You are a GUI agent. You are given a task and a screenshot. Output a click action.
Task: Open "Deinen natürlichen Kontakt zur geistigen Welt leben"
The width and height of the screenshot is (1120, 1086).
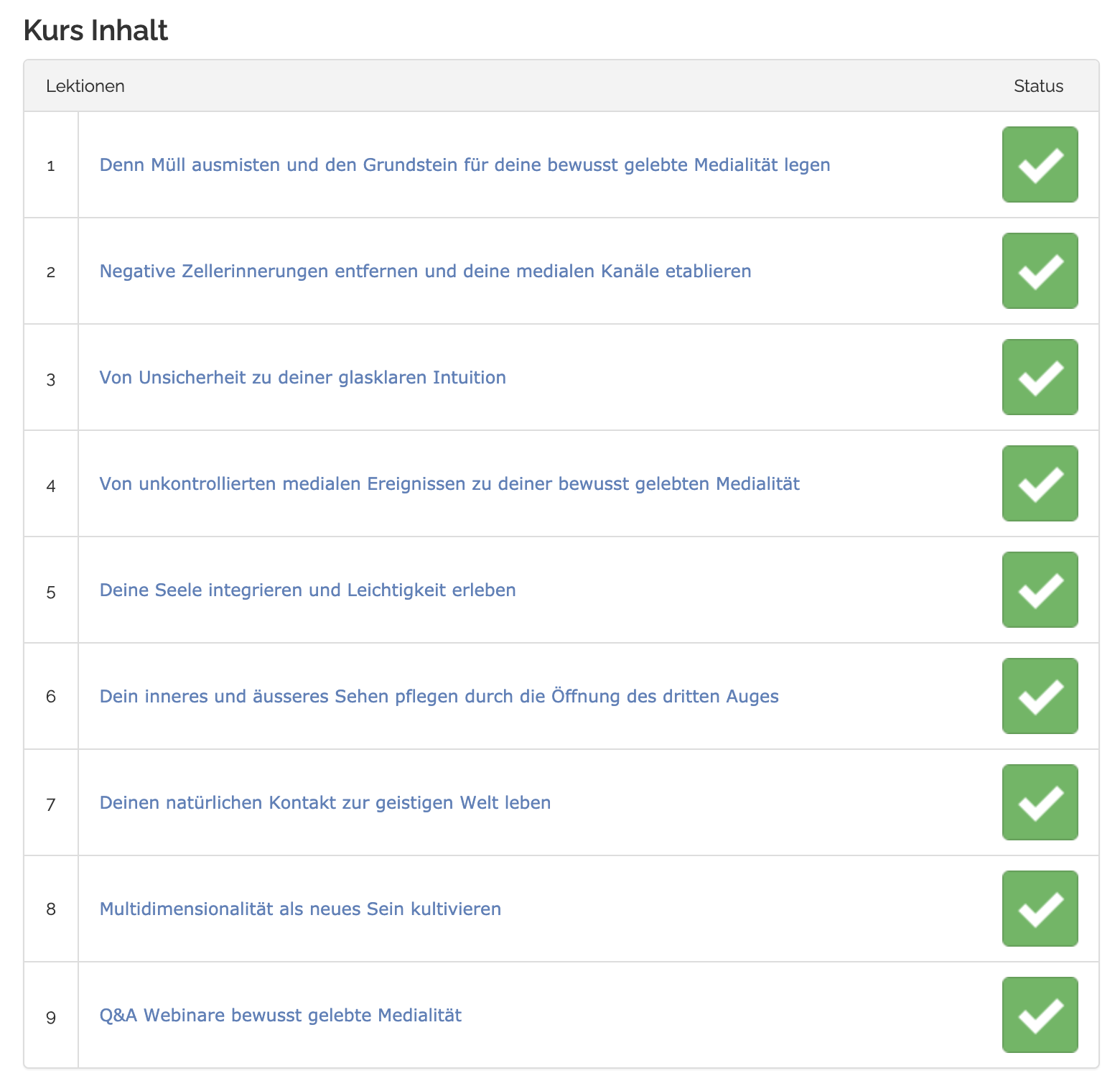click(325, 803)
